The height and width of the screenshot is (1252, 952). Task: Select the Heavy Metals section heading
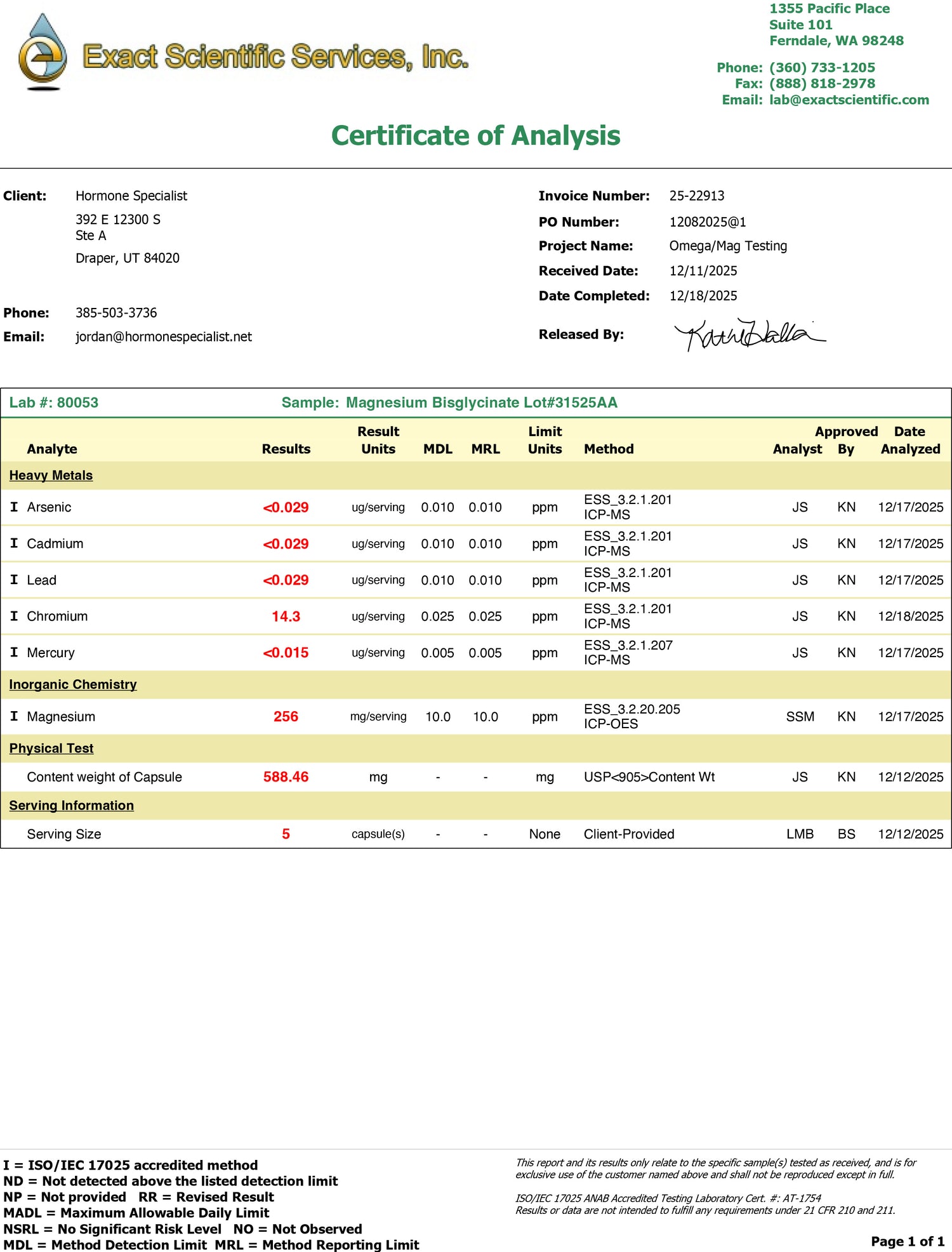[51, 476]
